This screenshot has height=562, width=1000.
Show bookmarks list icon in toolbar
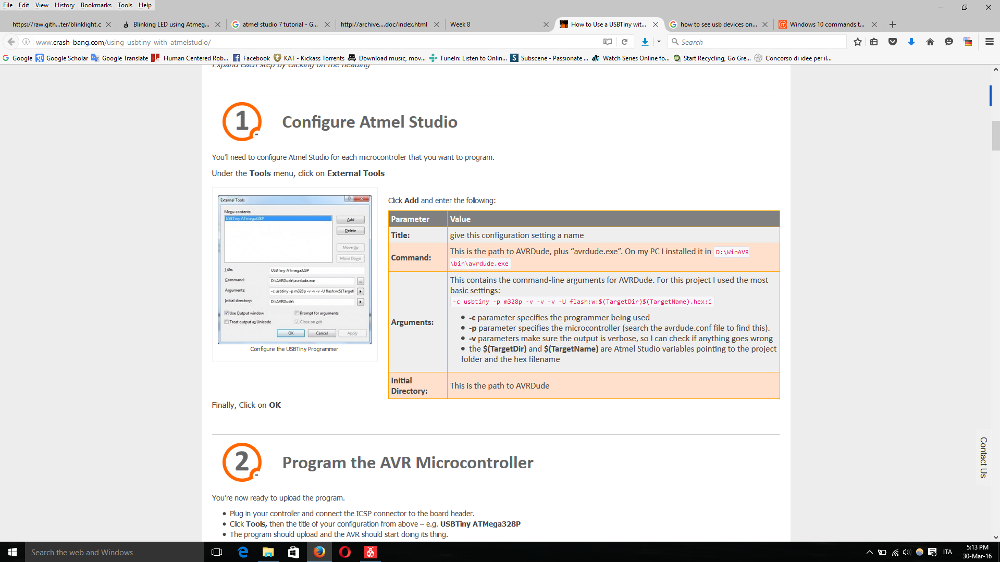coord(874,41)
